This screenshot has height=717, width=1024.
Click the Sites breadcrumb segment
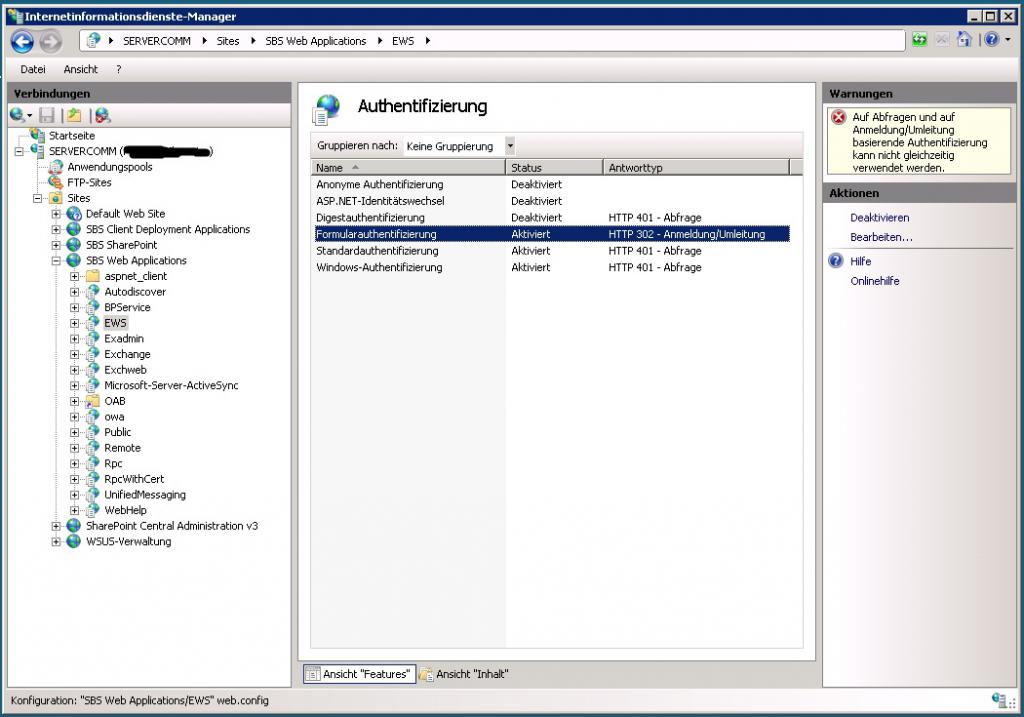click(x=228, y=41)
